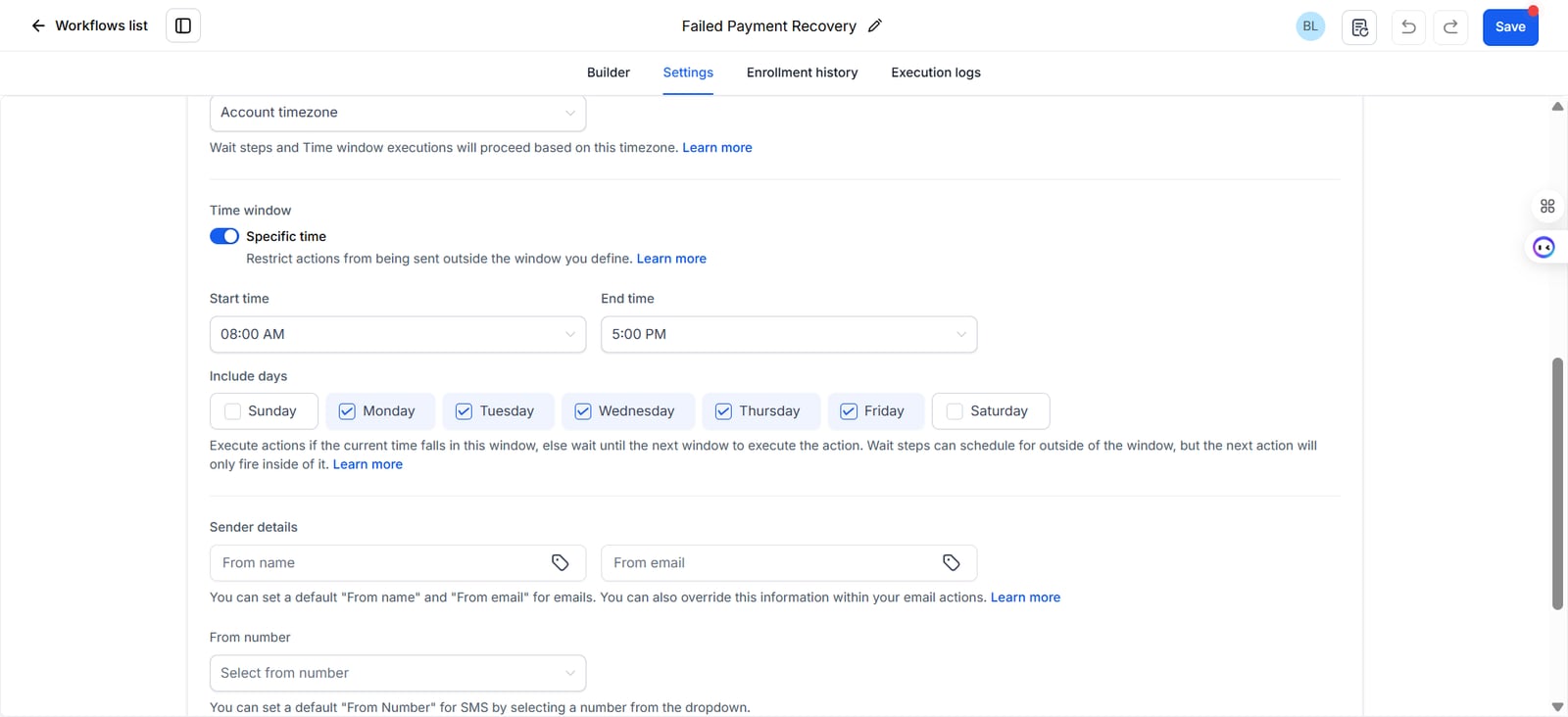
Task: Open the Execution logs tab
Action: (x=936, y=72)
